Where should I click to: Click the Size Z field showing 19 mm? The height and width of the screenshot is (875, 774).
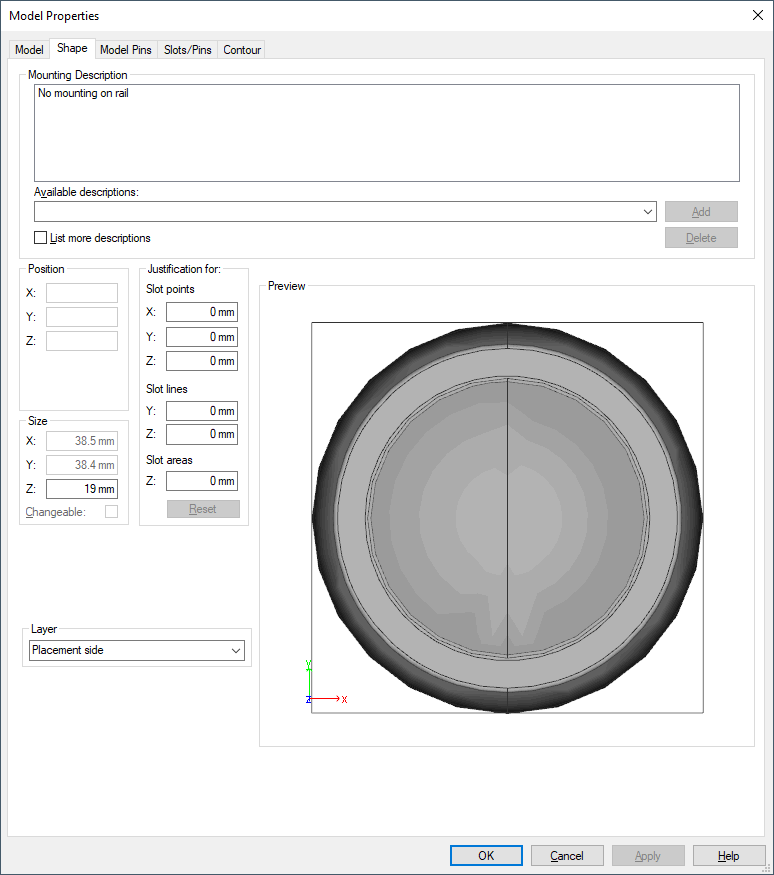(x=82, y=489)
